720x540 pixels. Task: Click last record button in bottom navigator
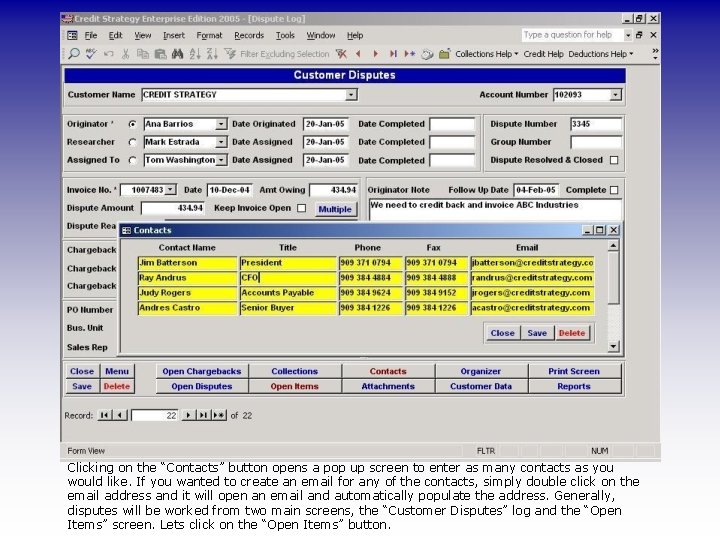pyautogui.click(x=203, y=415)
